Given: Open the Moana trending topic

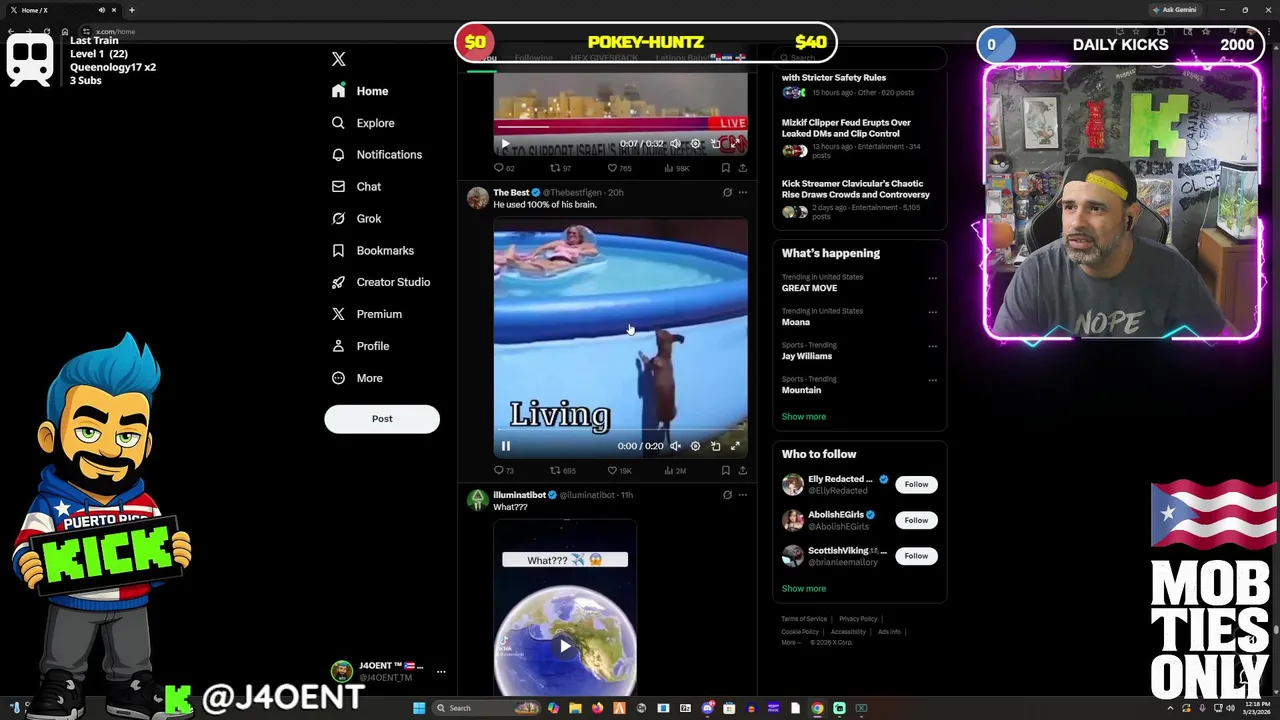Looking at the screenshot, I should [796, 322].
